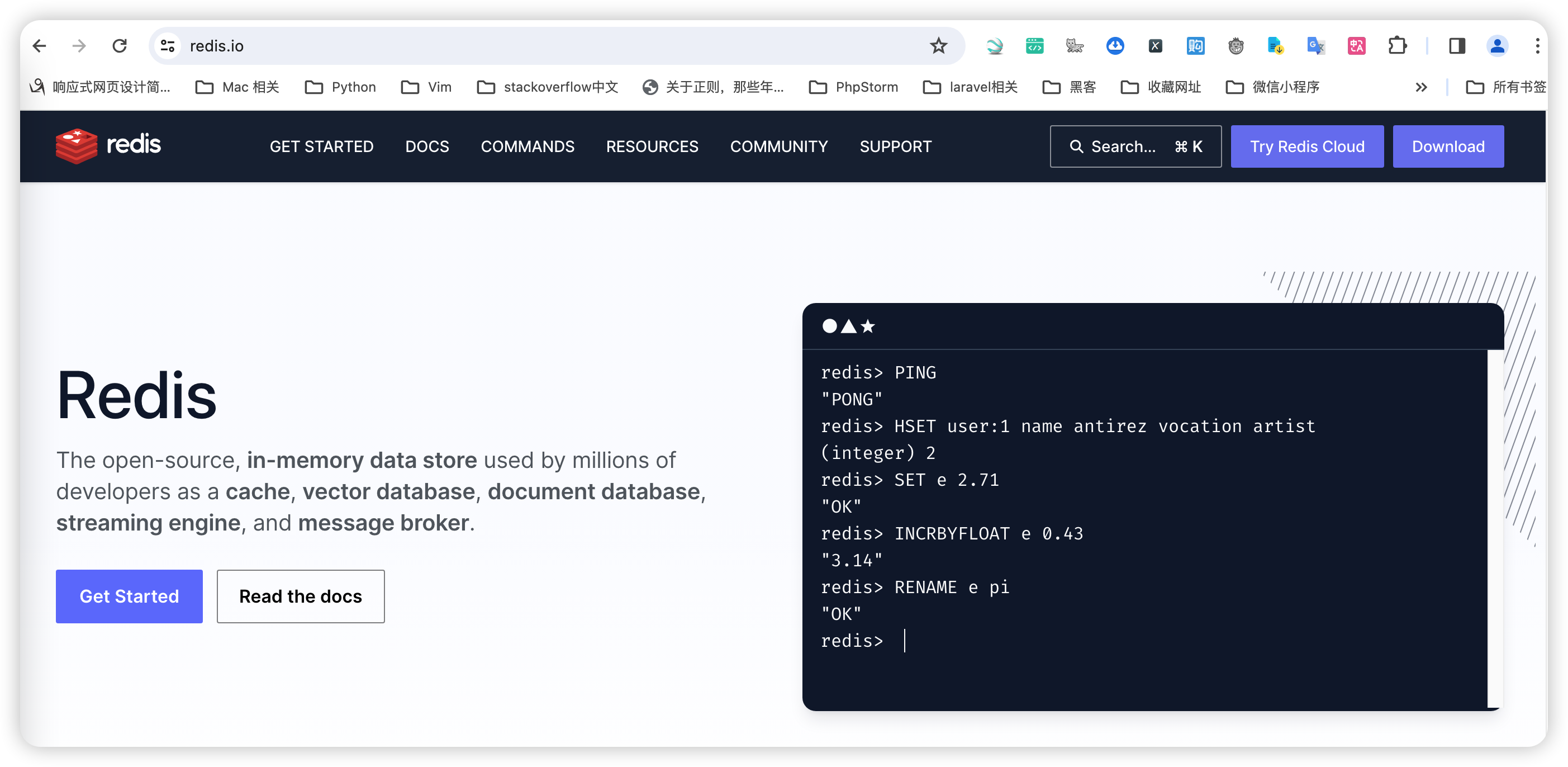Click the Get Started button
Image resolution: width=1568 pixels, height=767 pixels.
pos(129,596)
